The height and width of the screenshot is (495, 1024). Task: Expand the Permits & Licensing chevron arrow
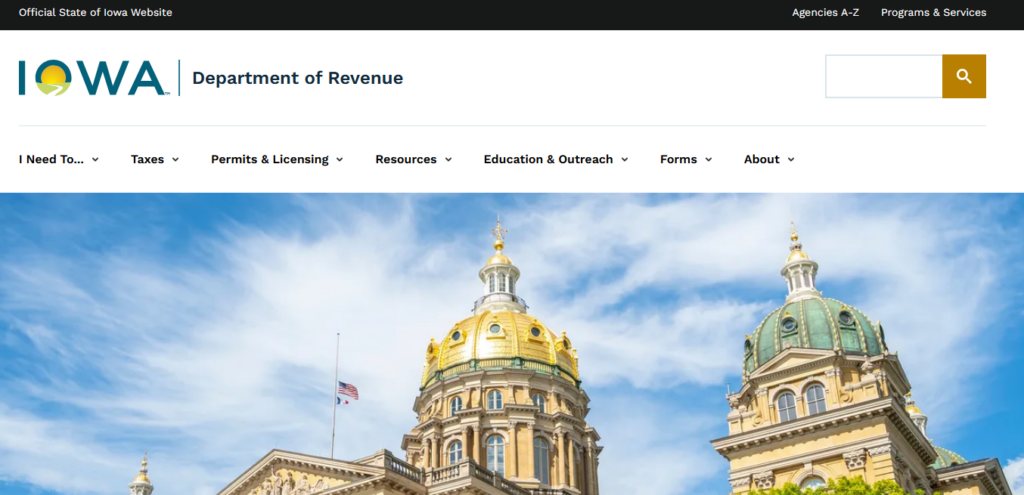coord(339,160)
